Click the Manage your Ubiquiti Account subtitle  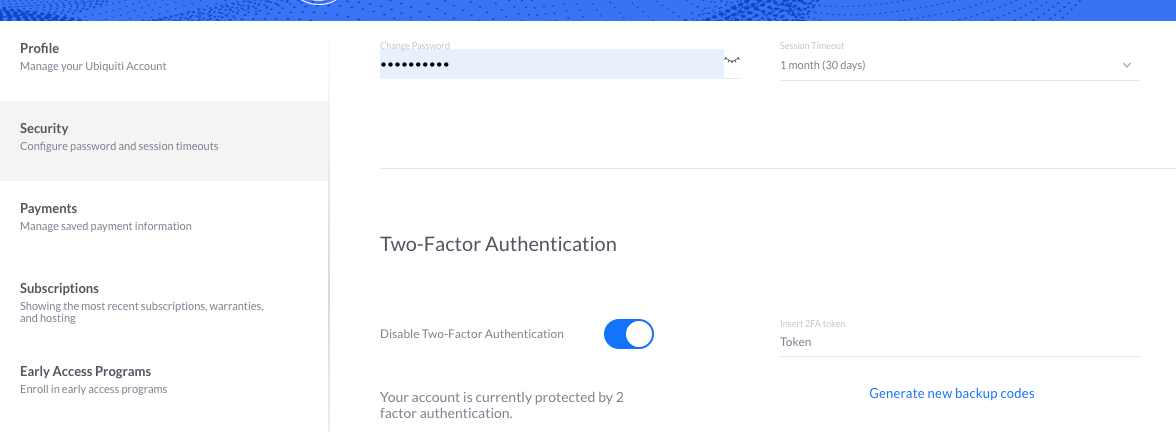[x=93, y=66]
